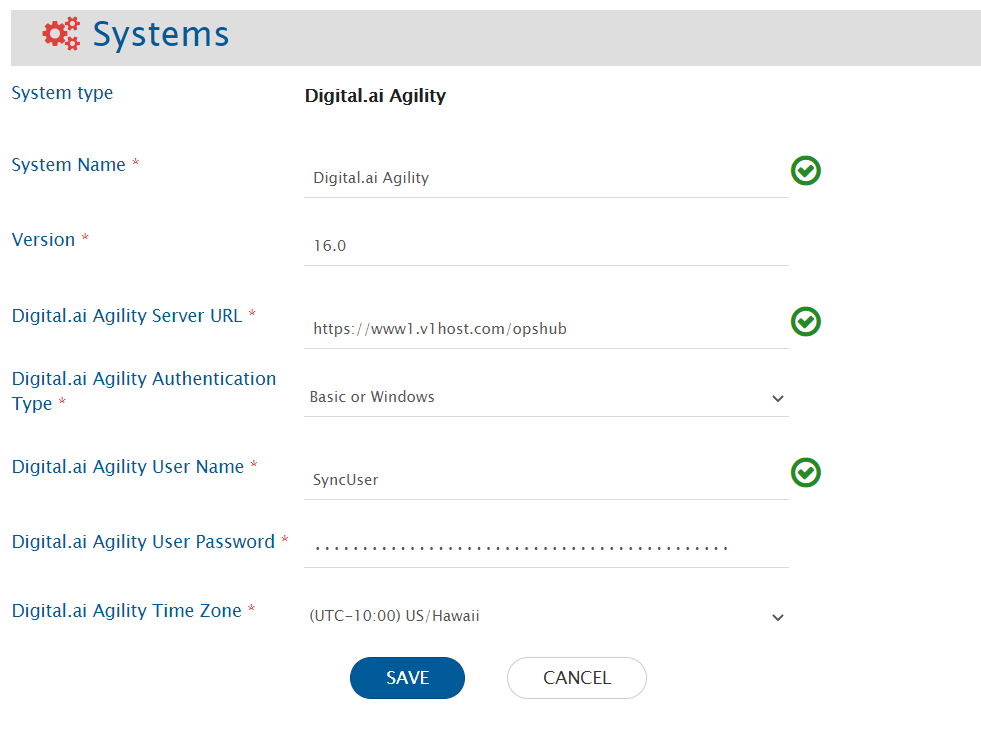Click the 'Digital.ai Agility Time Zone' label
This screenshot has width=981, height=745.
(x=127, y=610)
